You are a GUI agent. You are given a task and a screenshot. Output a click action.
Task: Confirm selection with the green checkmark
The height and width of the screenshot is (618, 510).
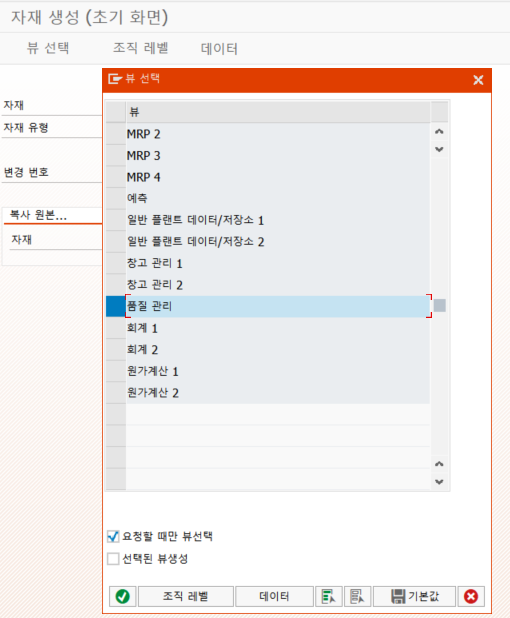coord(123,596)
